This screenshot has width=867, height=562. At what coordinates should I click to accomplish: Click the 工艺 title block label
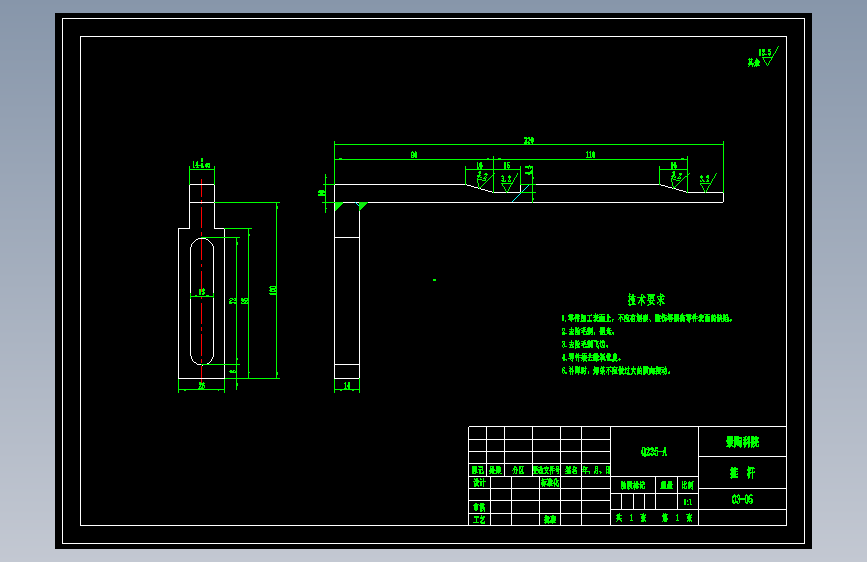click(x=479, y=519)
